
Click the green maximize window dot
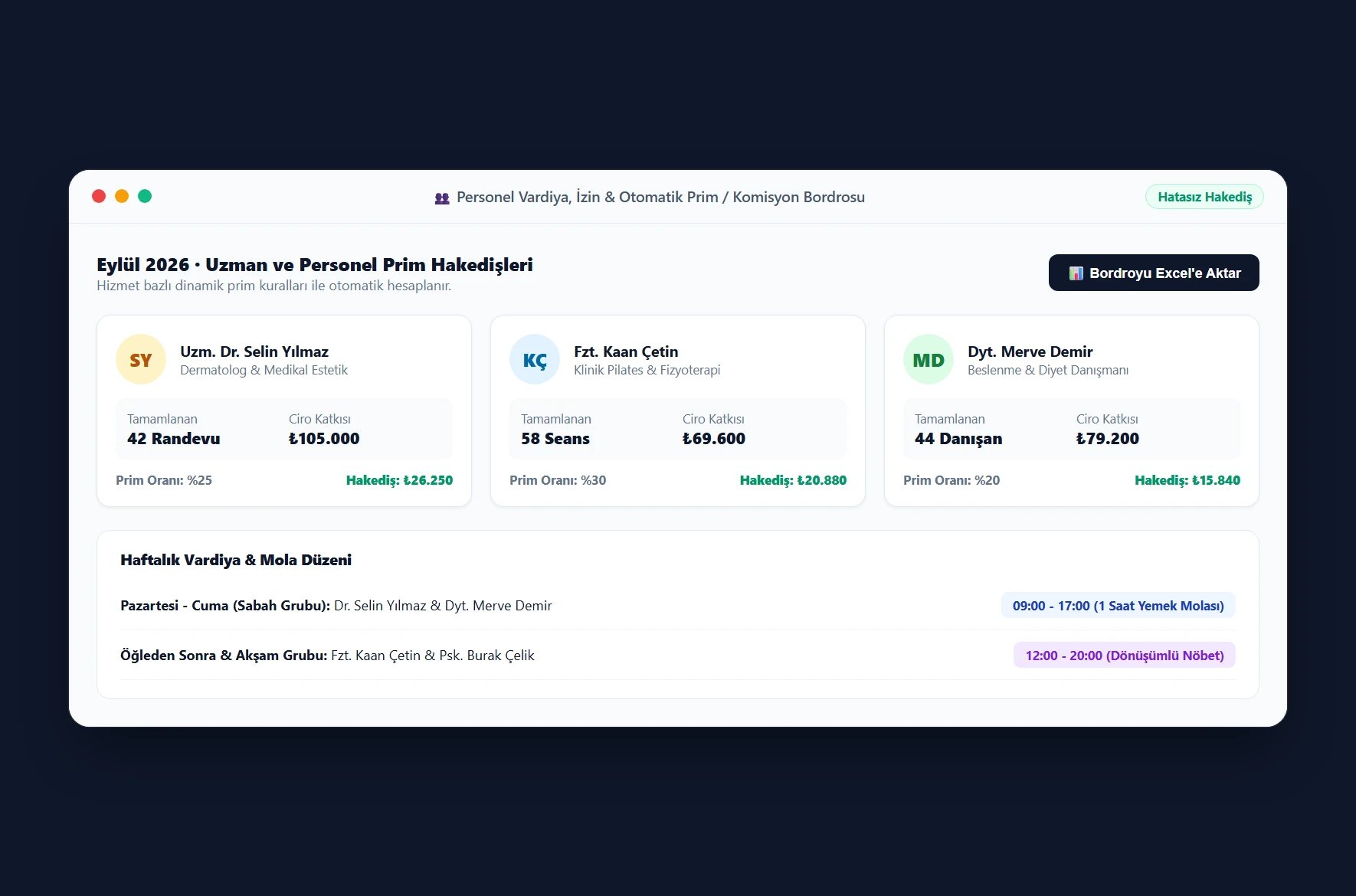pos(145,196)
